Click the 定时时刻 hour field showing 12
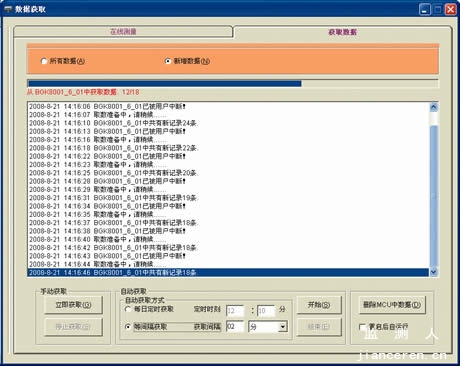Image resolution: width=460 pixels, height=366 pixels. pyautogui.click(x=235, y=311)
